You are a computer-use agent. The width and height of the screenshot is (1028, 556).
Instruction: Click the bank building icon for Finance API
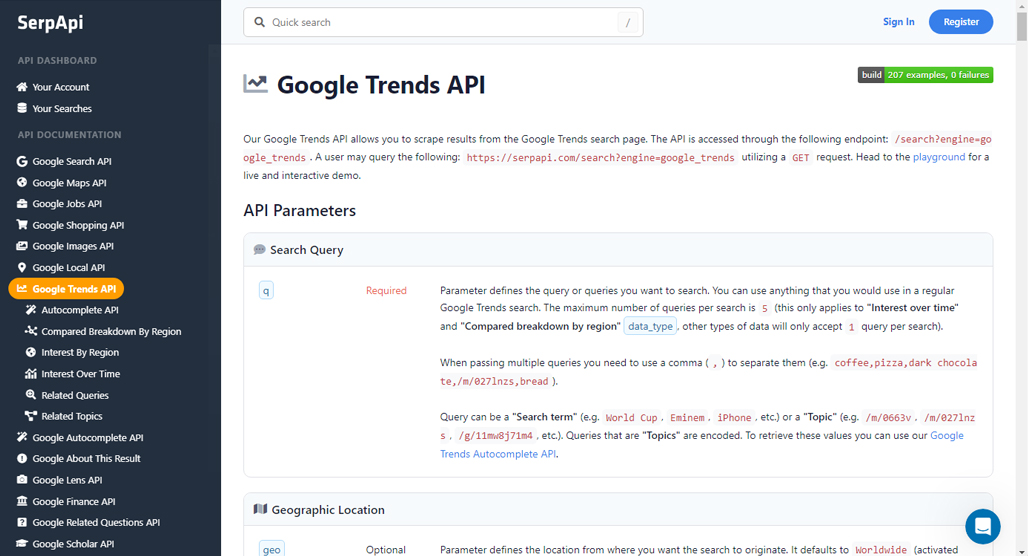tap(22, 501)
